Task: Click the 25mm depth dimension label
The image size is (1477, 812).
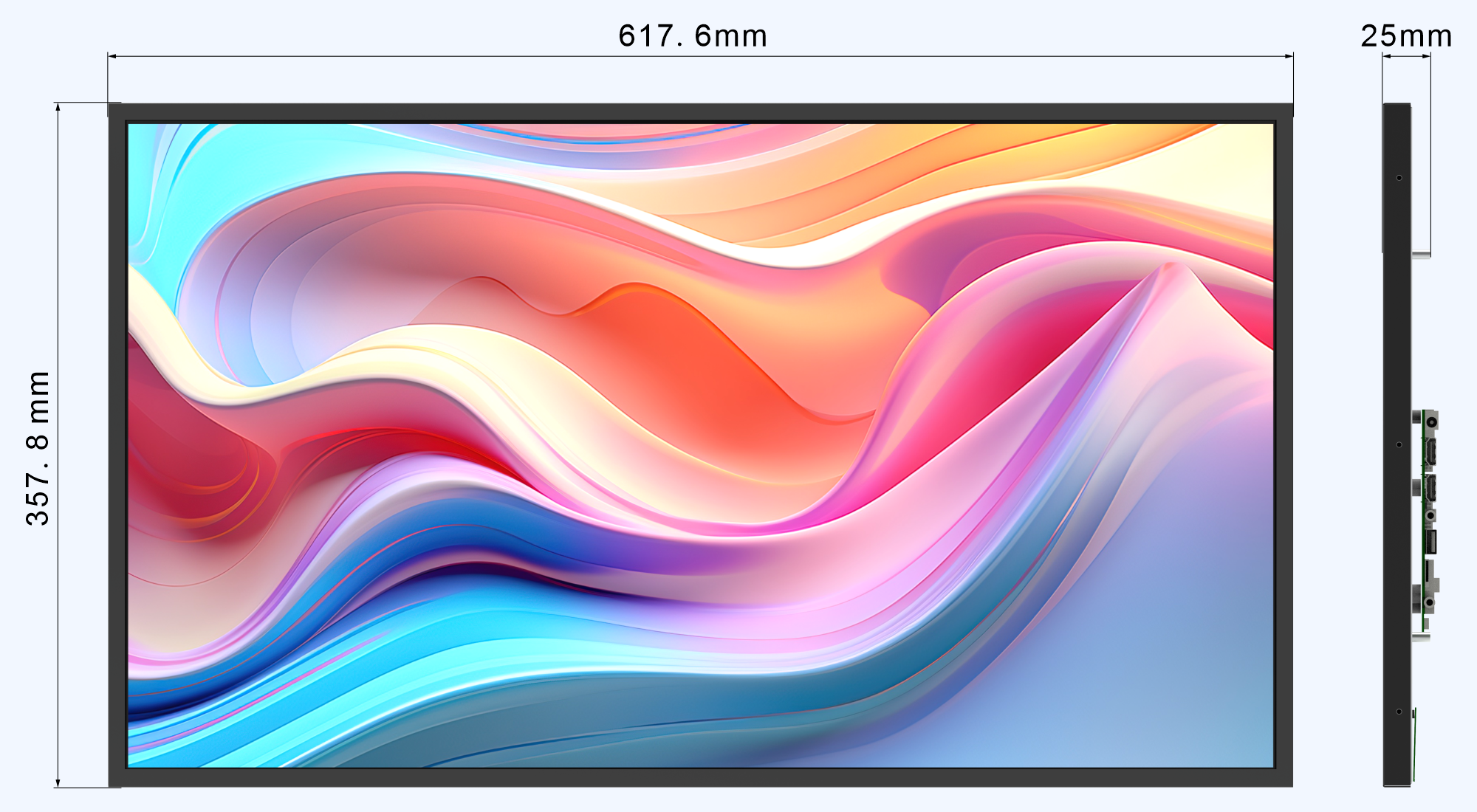Action: (1406, 35)
